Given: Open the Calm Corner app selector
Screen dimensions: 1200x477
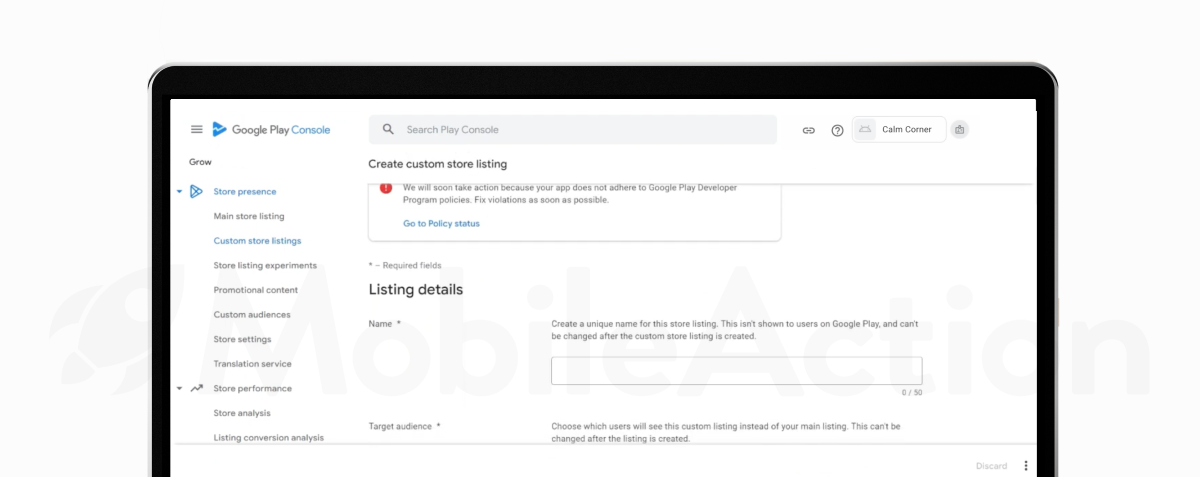Looking at the screenshot, I should 898,130.
